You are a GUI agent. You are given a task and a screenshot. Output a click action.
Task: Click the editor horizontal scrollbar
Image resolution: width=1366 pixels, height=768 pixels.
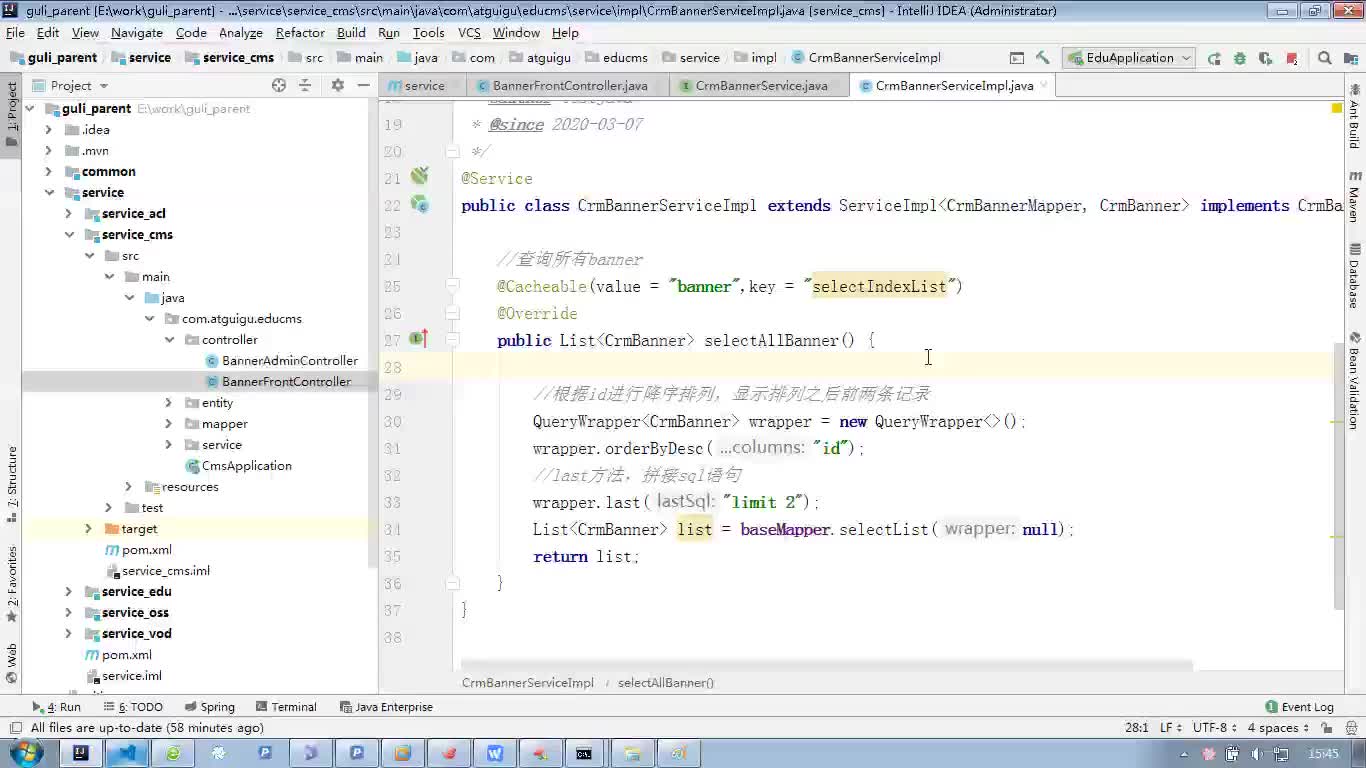(825, 666)
